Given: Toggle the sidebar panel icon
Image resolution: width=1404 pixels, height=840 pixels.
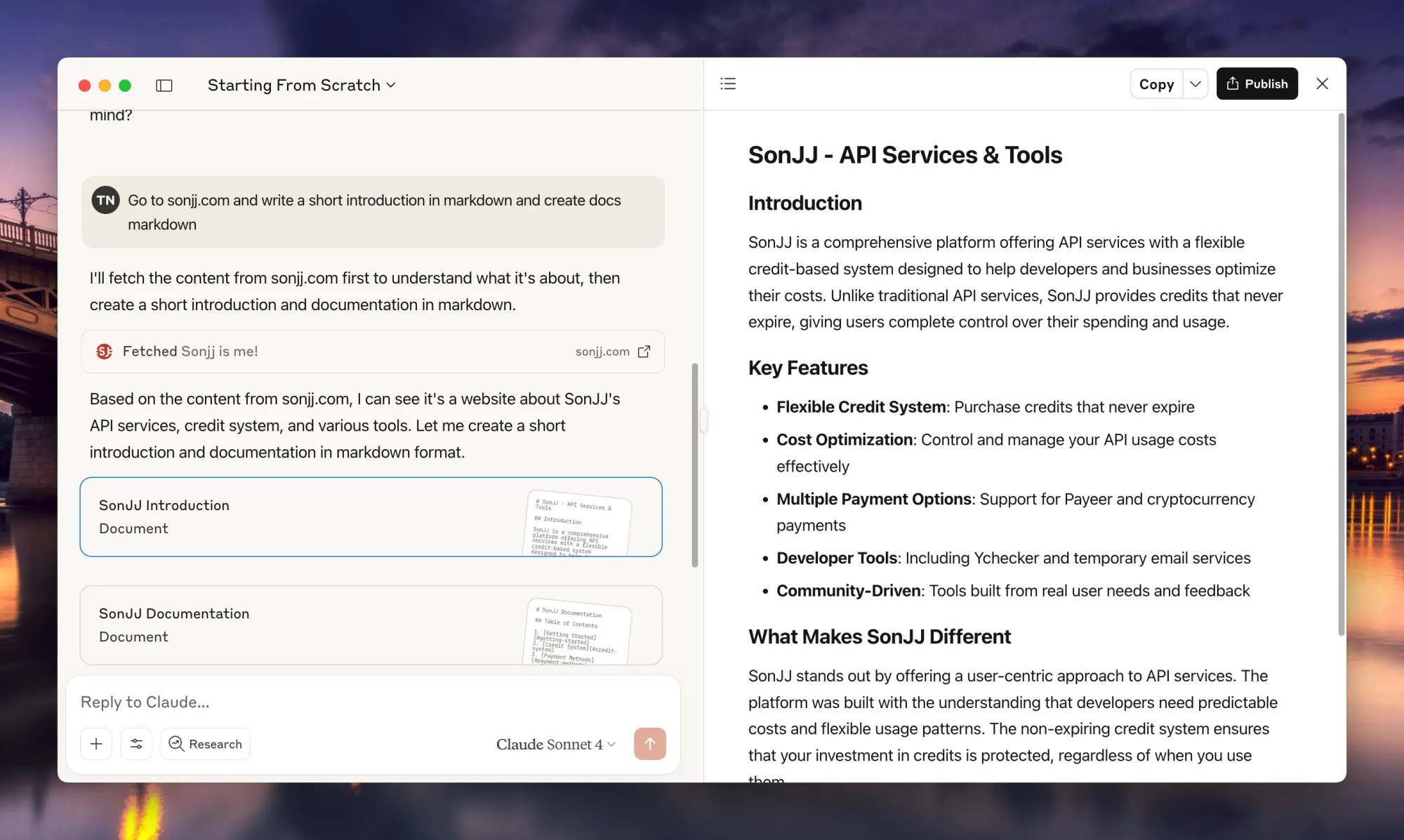Looking at the screenshot, I should (164, 85).
